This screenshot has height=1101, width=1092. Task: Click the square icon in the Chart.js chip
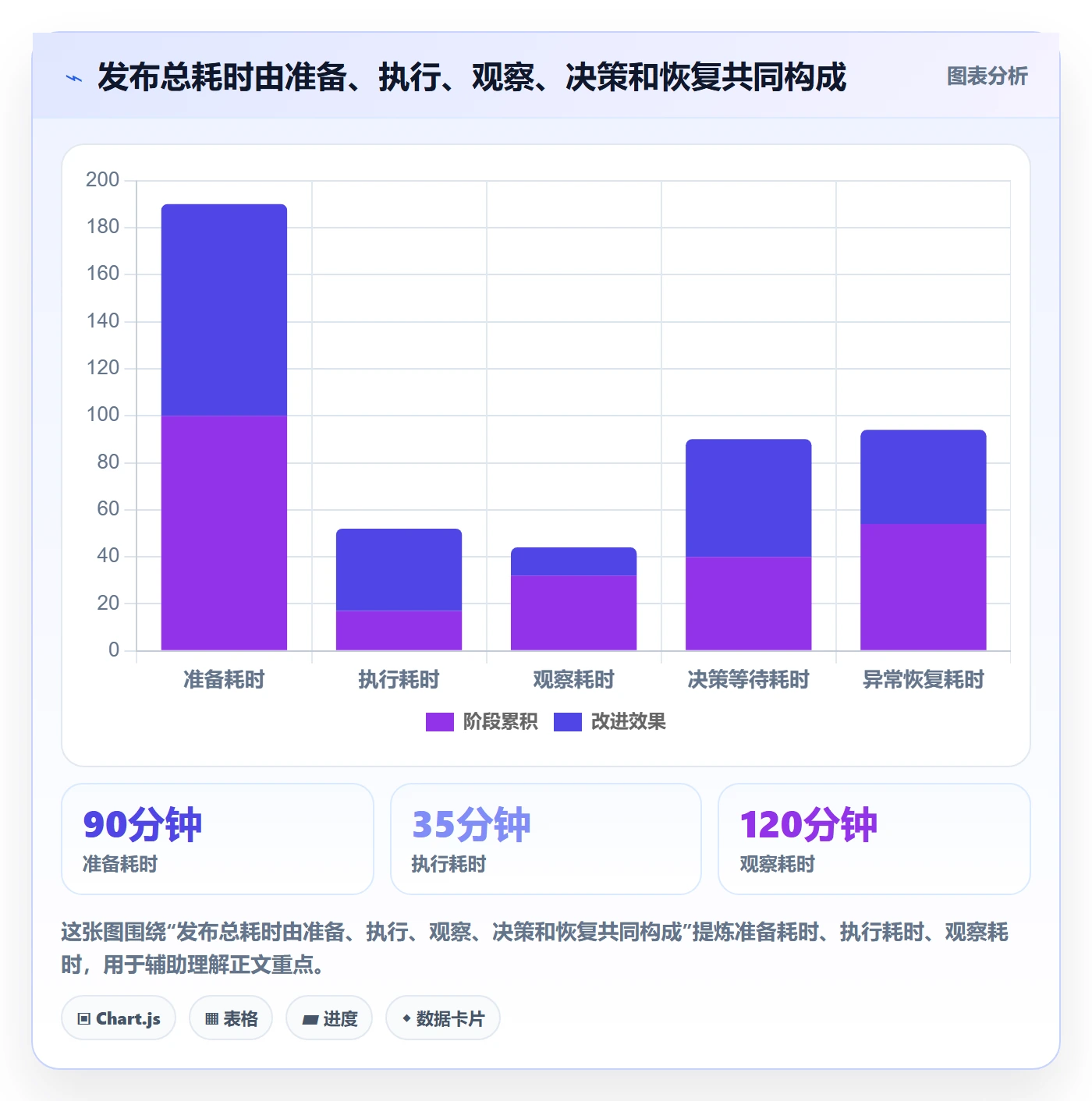[83, 1019]
